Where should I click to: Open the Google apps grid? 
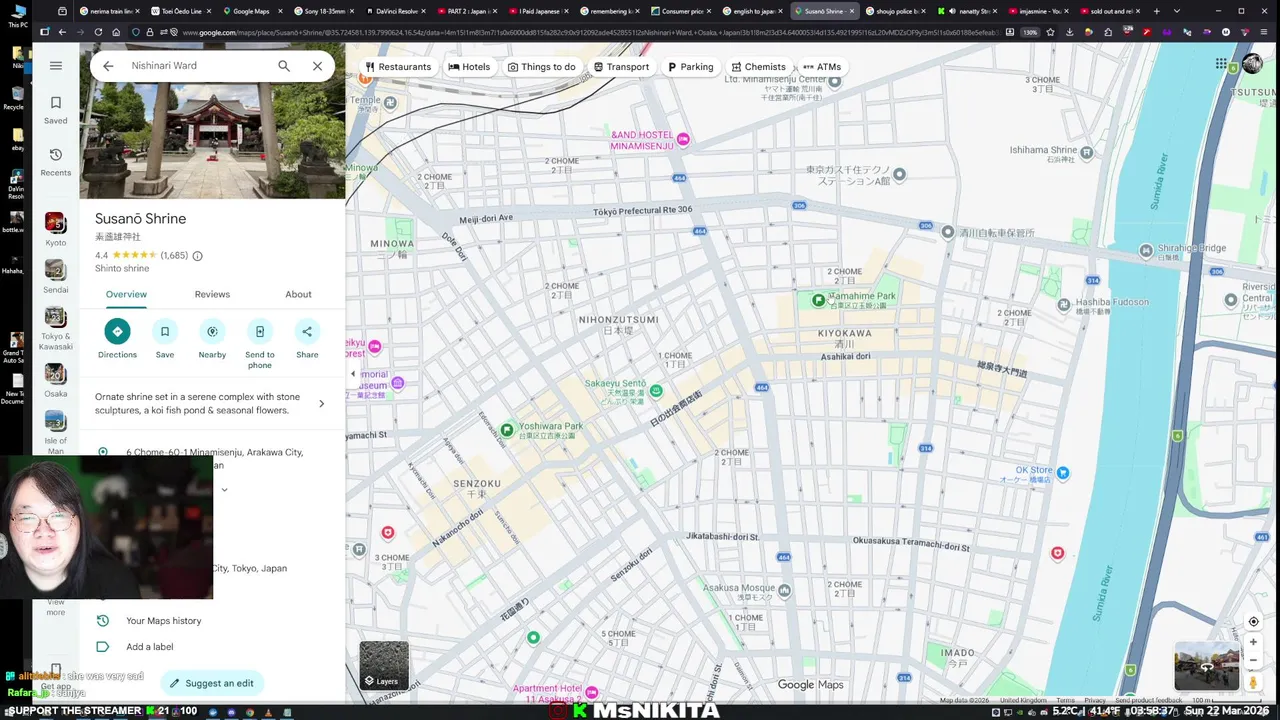click(x=1221, y=64)
